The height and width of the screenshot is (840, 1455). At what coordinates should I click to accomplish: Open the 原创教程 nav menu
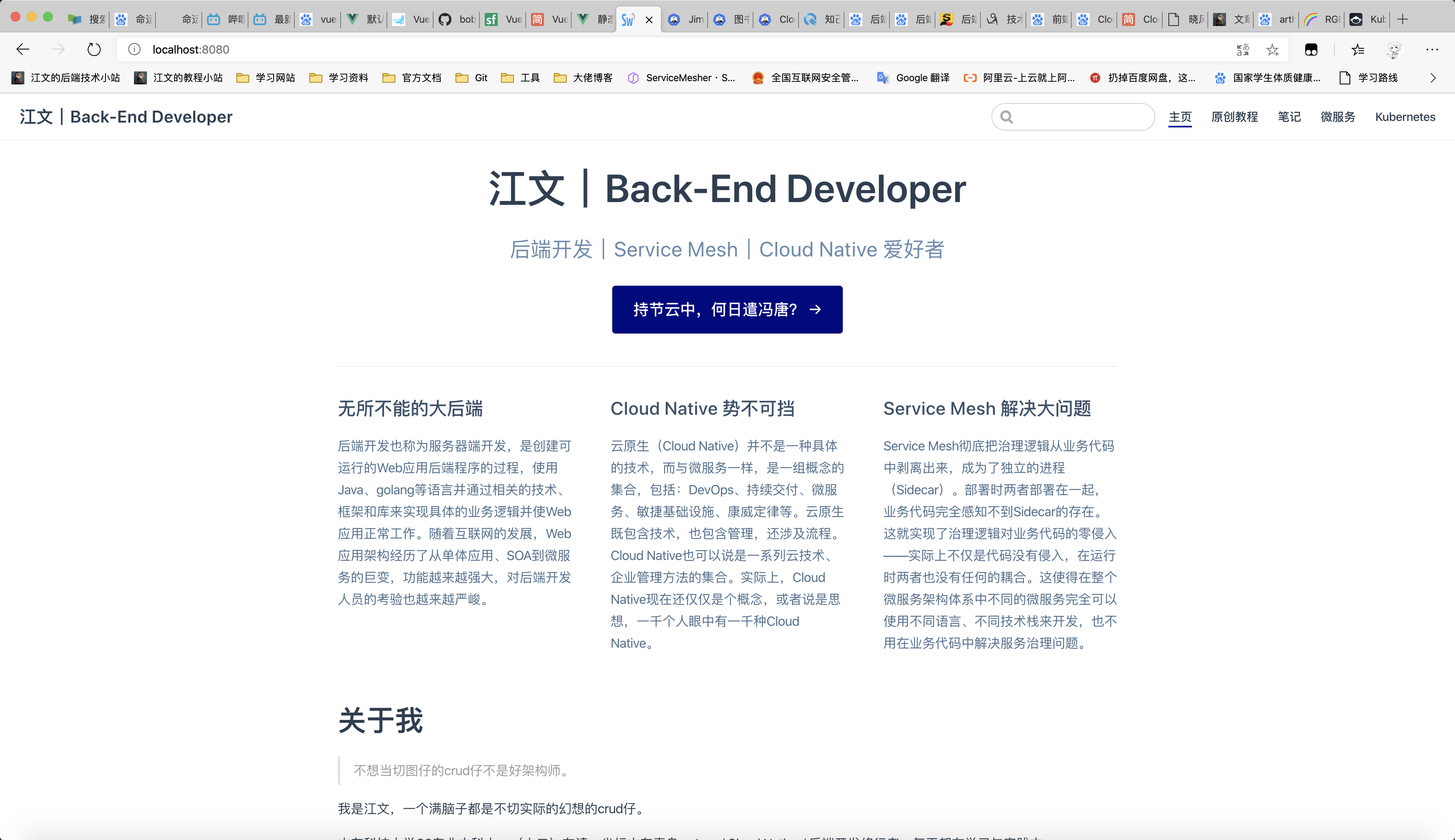[x=1234, y=117]
